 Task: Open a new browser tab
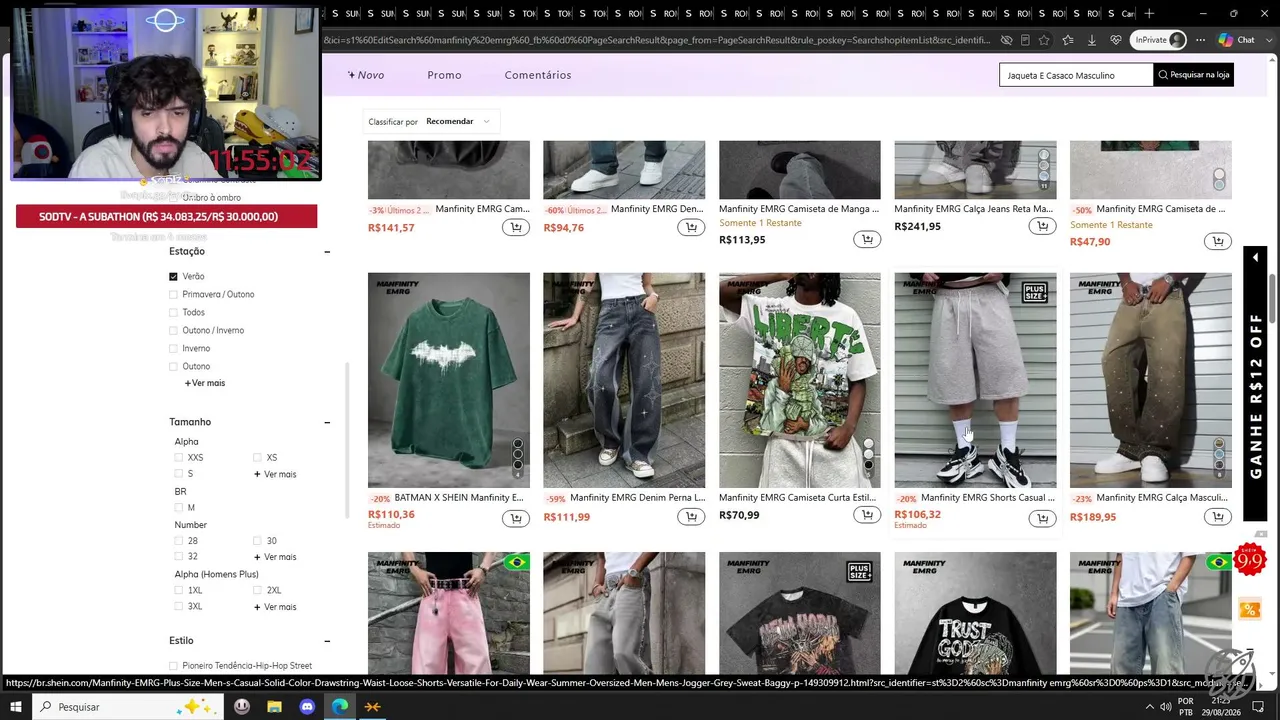pyautogui.click(x=1149, y=13)
